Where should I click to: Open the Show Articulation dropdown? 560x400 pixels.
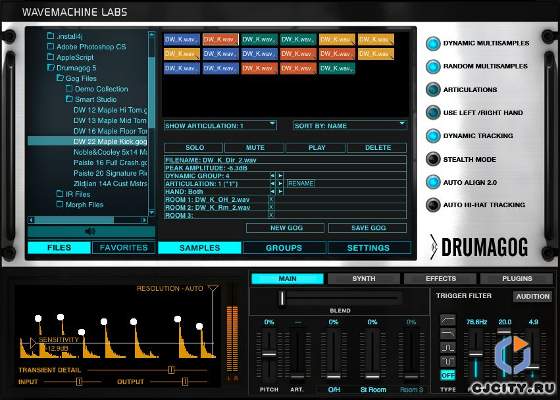click(x=220, y=125)
